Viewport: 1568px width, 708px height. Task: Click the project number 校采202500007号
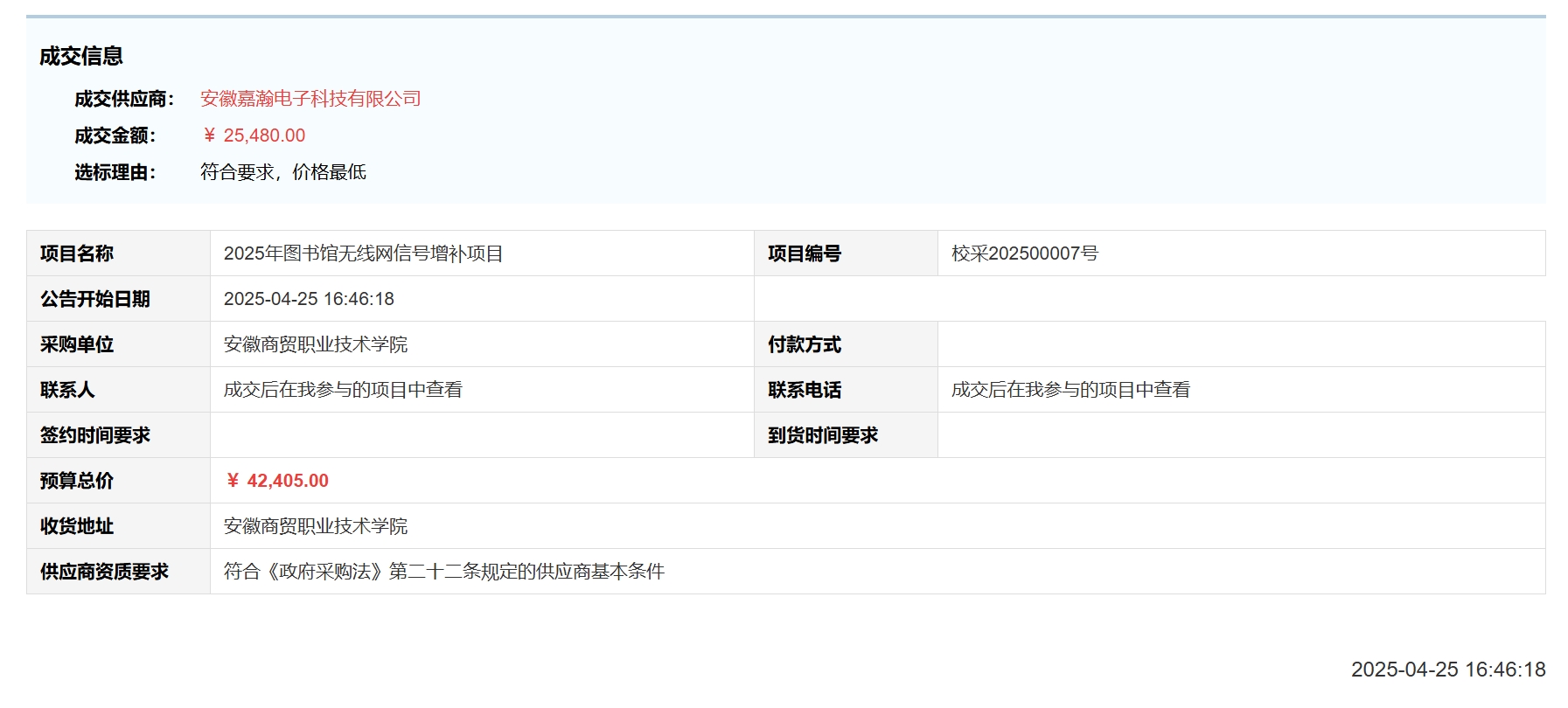coord(1024,253)
